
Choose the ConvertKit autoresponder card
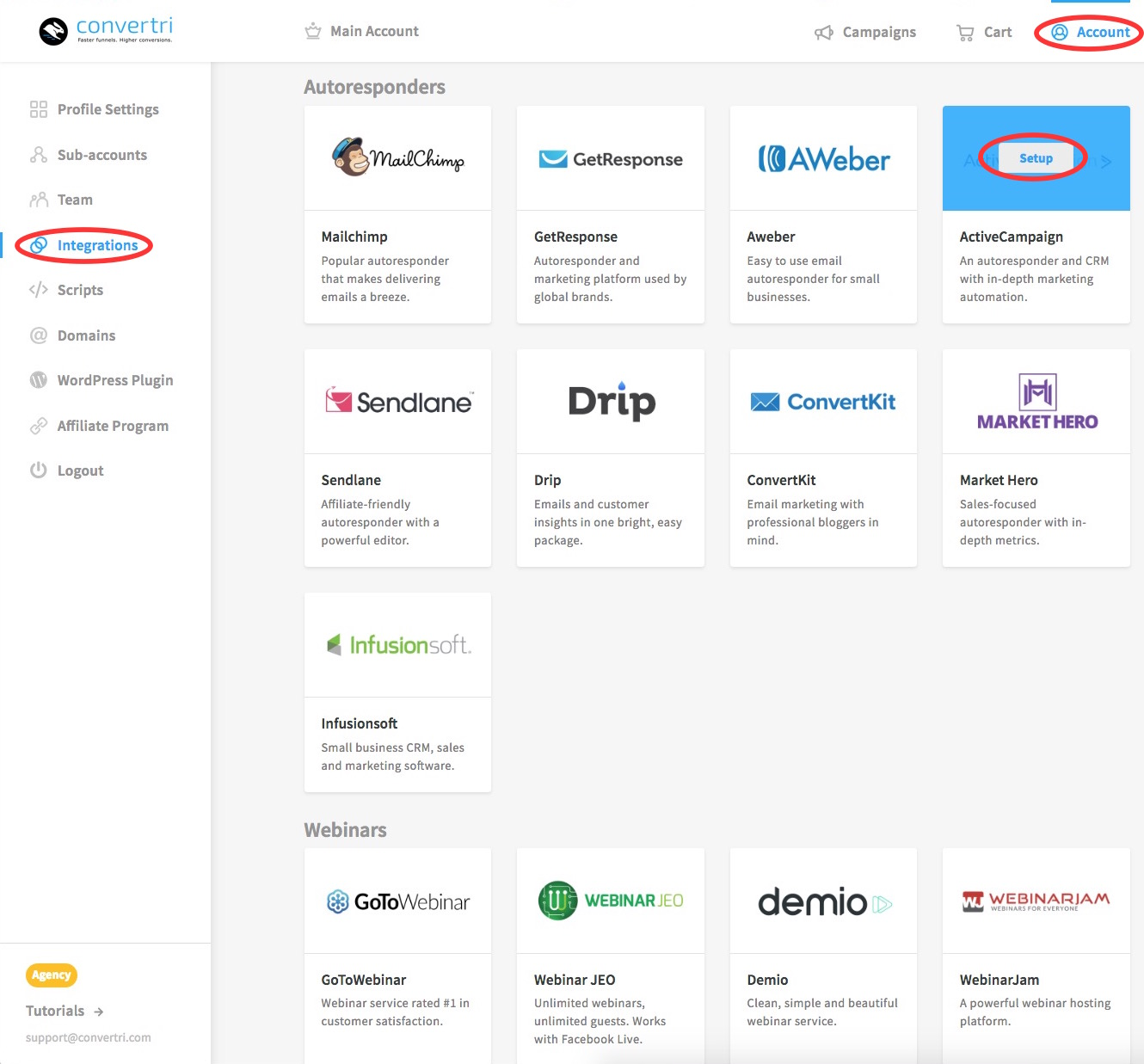click(822, 458)
